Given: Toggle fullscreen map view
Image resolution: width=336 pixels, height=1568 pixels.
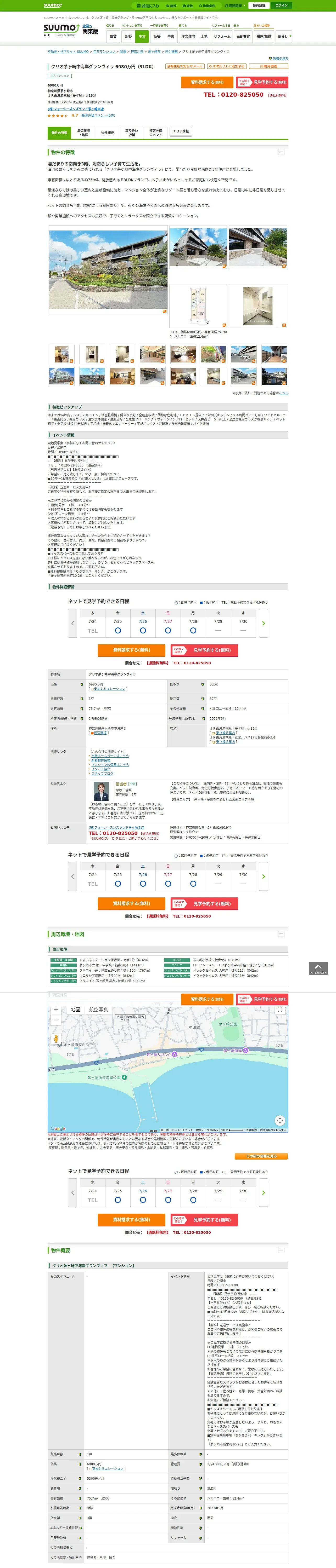Looking at the screenshot, I should point(280,1010).
